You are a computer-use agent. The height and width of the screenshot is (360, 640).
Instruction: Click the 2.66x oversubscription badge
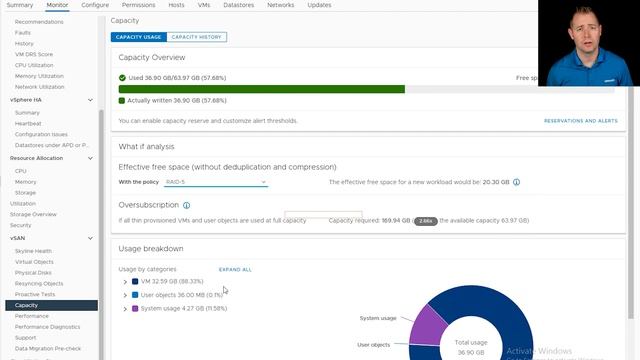(x=426, y=221)
